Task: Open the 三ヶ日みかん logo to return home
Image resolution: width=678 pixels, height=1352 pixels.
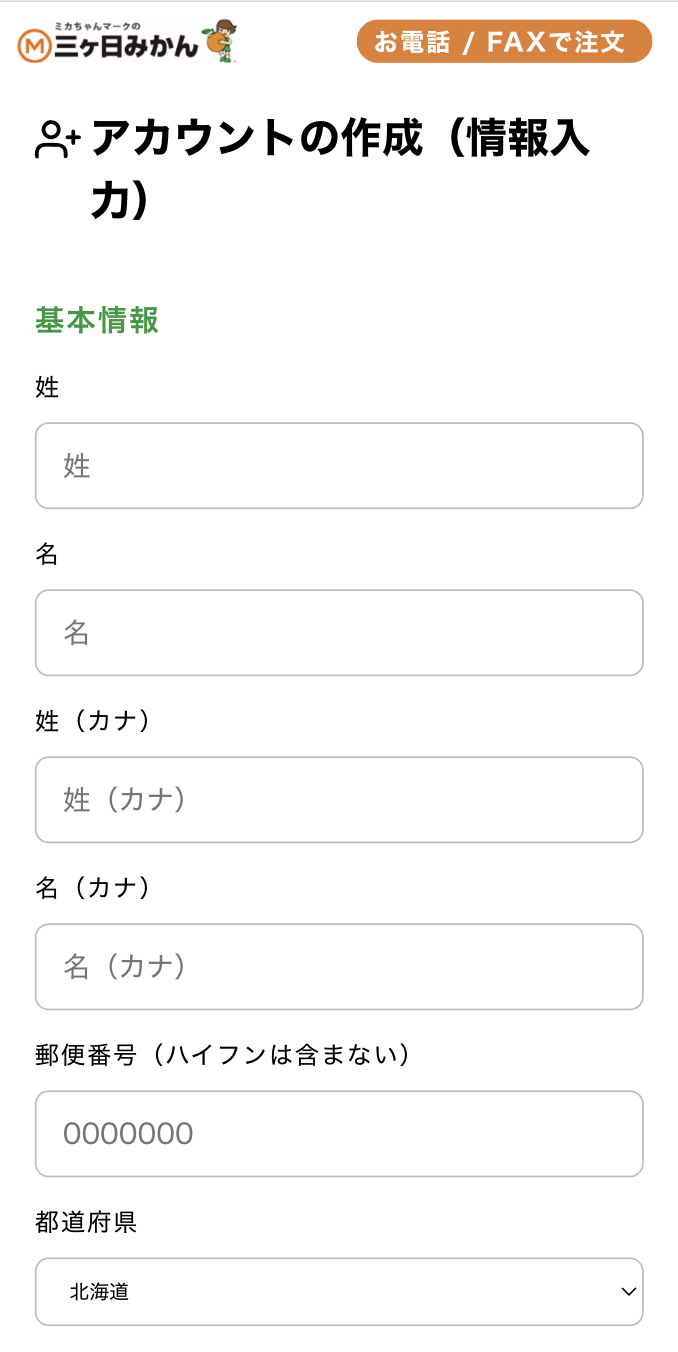Action: (x=120, y=44)
